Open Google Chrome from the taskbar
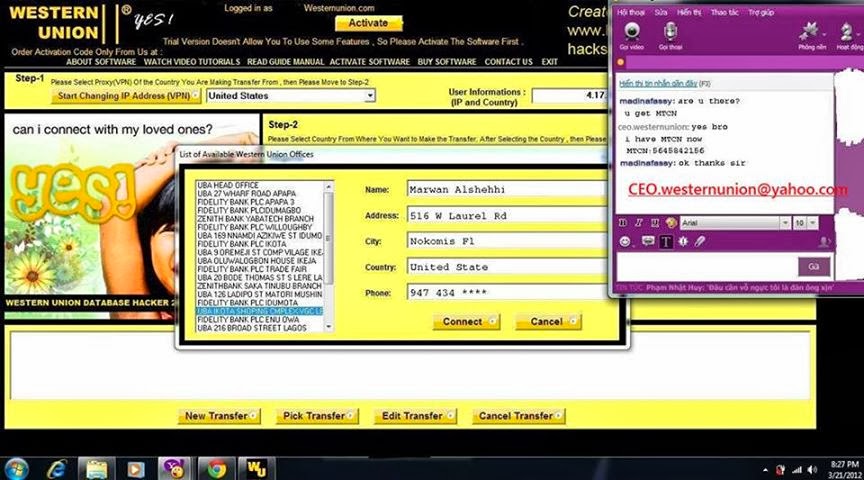The height and width of the screenshot is (480, 864). [x=217, y=470]
